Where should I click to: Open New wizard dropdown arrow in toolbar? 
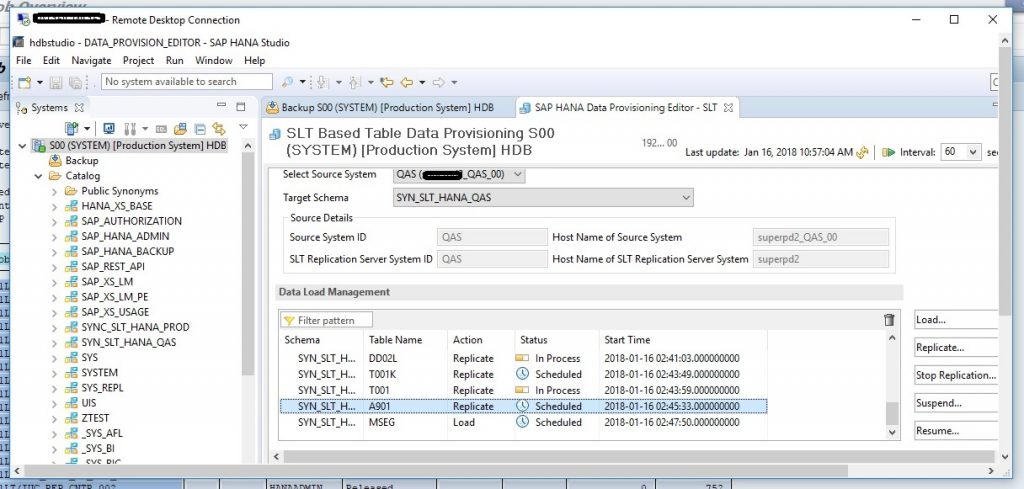coord(40,82)
